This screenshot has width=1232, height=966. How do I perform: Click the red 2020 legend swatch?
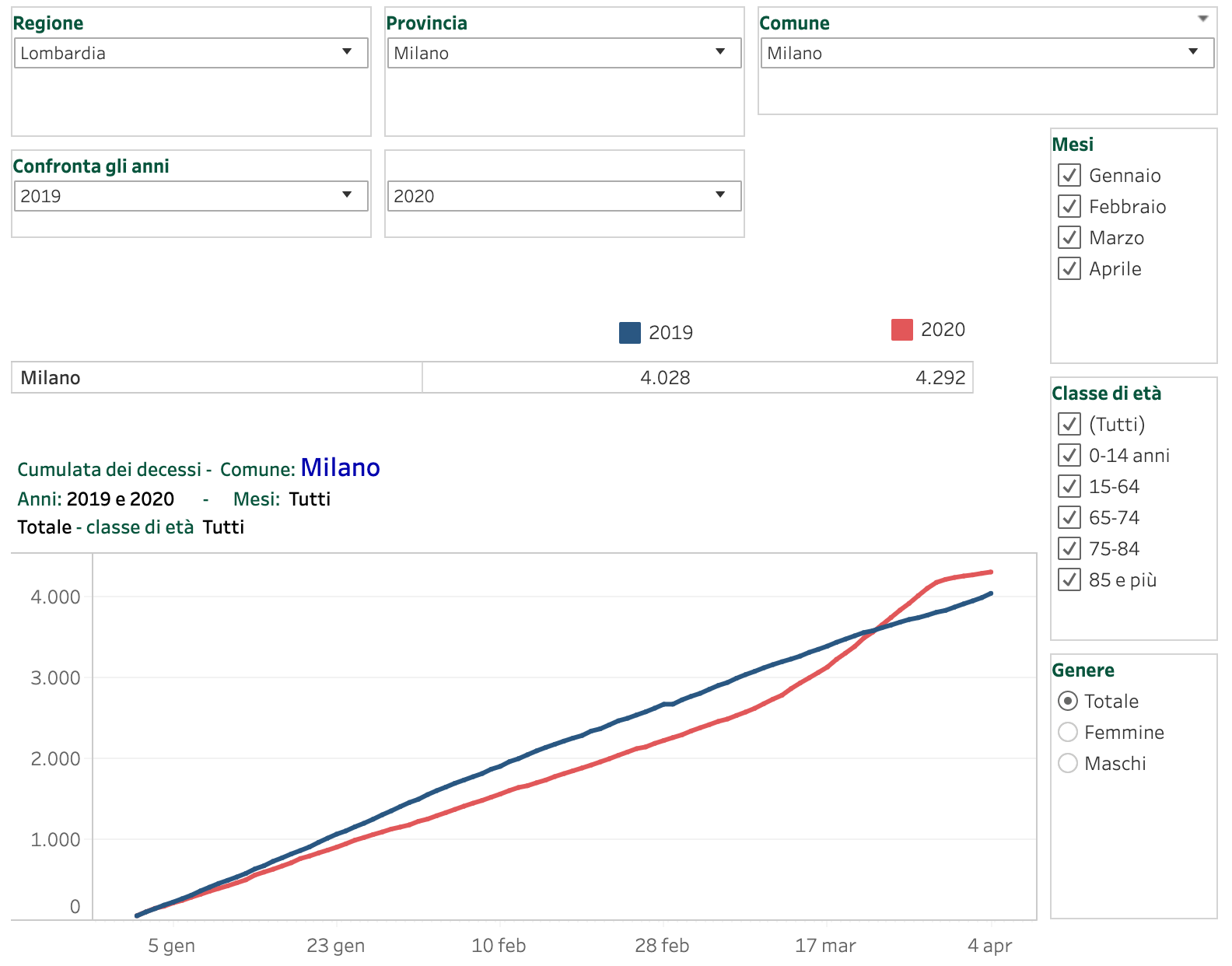click(902, 330)
